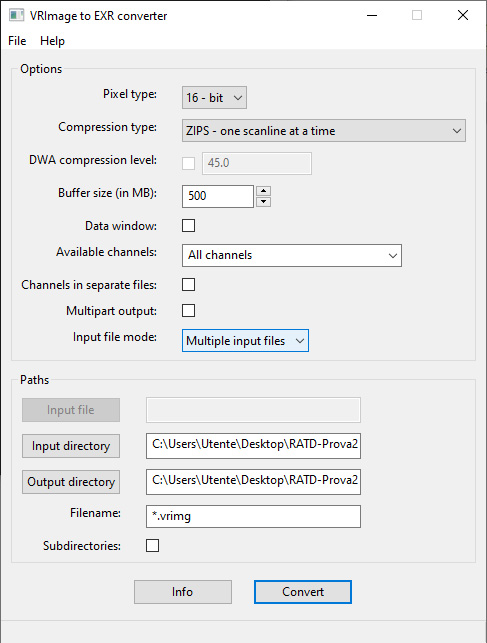Open the Available channels dropdown
Viewport: 487px width, 643px height.
coord(292,255)
